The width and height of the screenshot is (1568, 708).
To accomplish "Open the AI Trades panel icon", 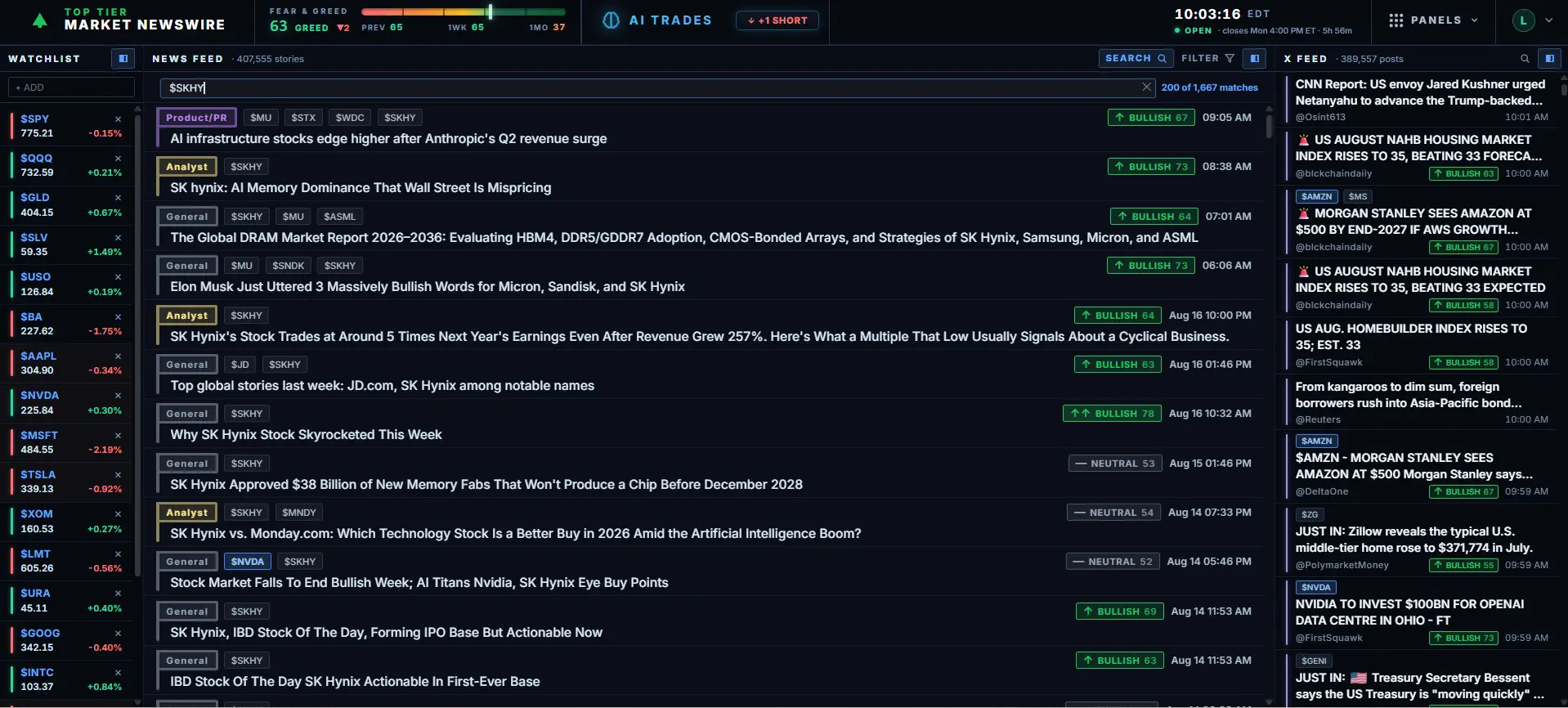I will tap(611, 20).
